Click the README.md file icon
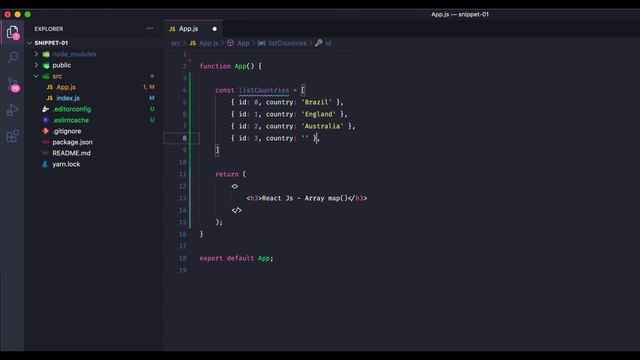This screenshot has width=640, height=360. pyautogui.click(x=45, y=153)
